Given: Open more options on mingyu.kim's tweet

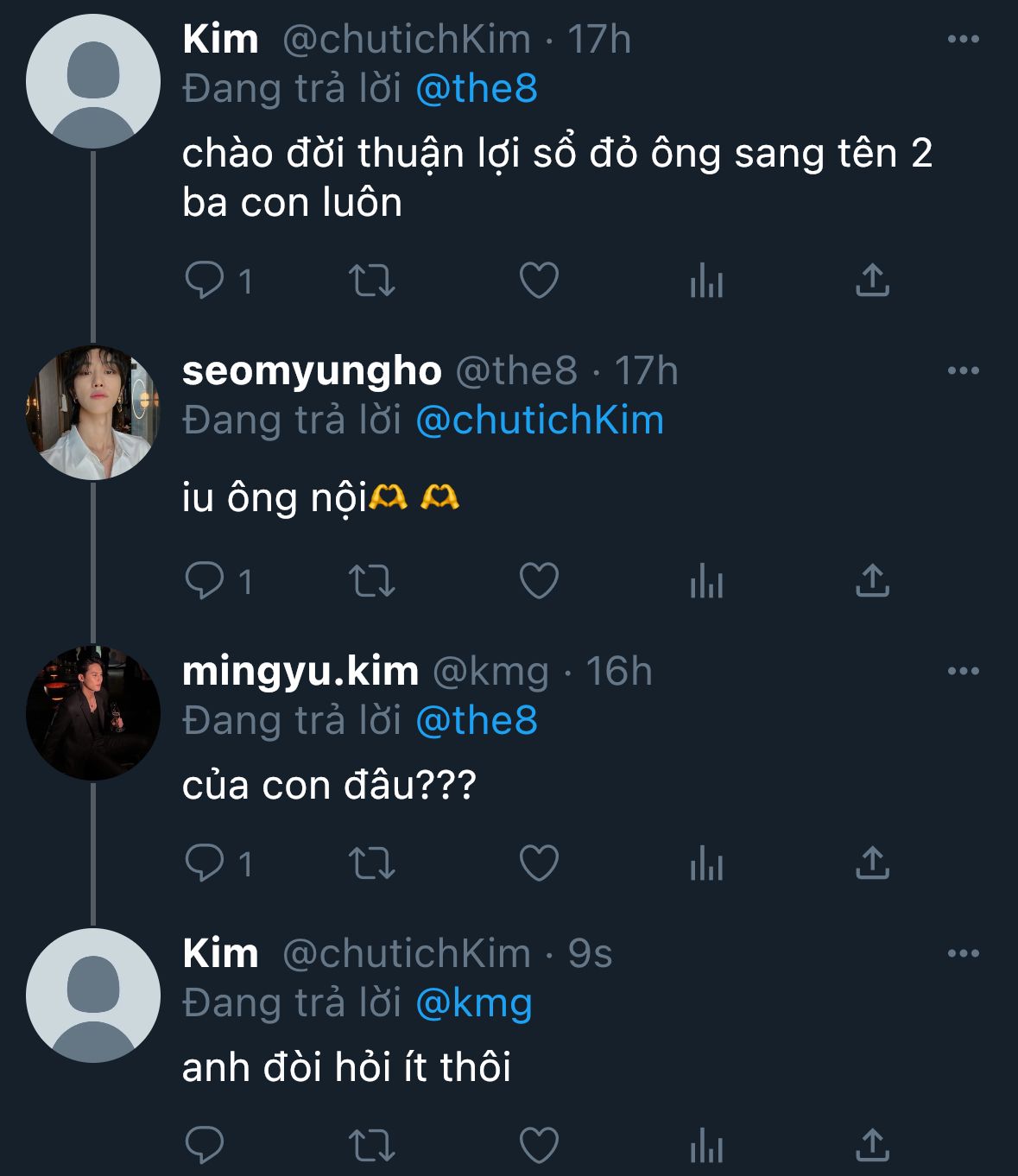Looking at the screenshot, I should [963, 671].
